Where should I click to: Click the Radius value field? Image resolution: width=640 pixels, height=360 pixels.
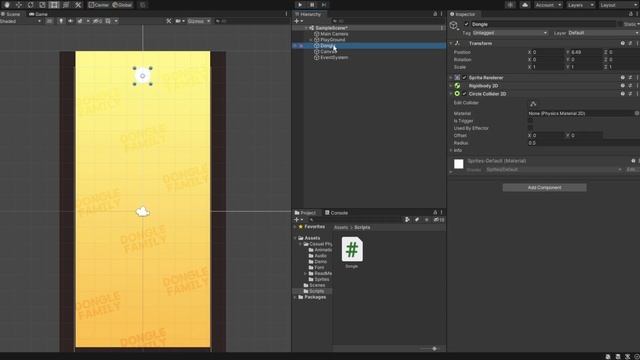[584, 143]
